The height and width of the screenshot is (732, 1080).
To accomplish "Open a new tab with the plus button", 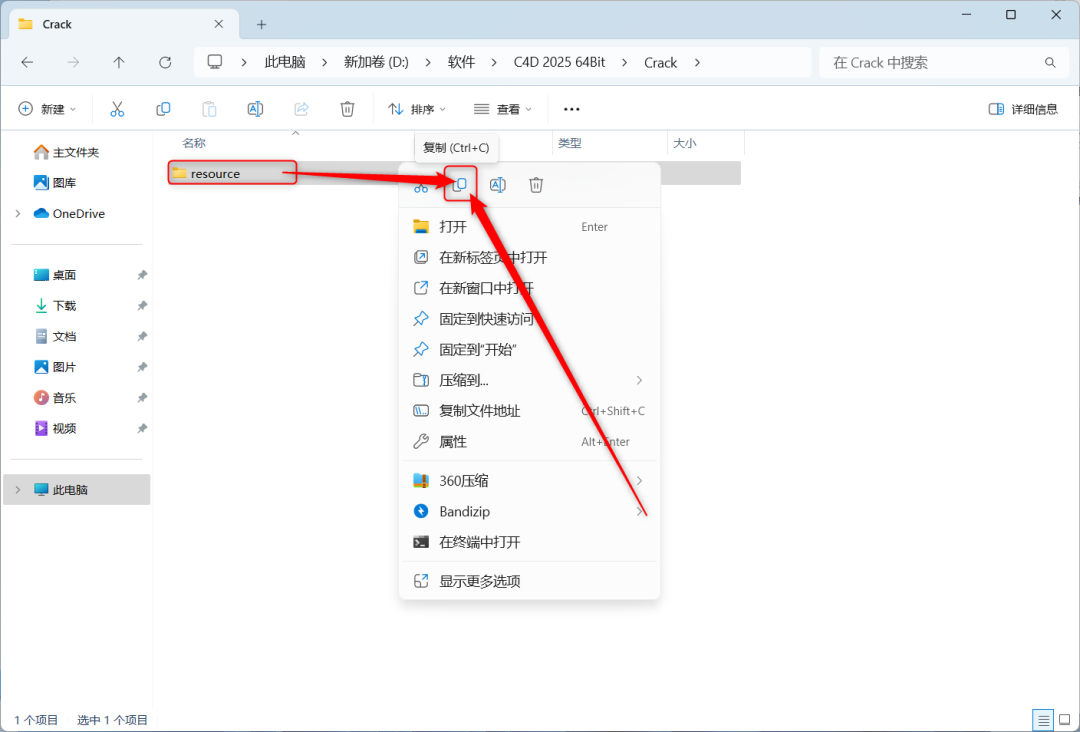I will coord(261,24).
